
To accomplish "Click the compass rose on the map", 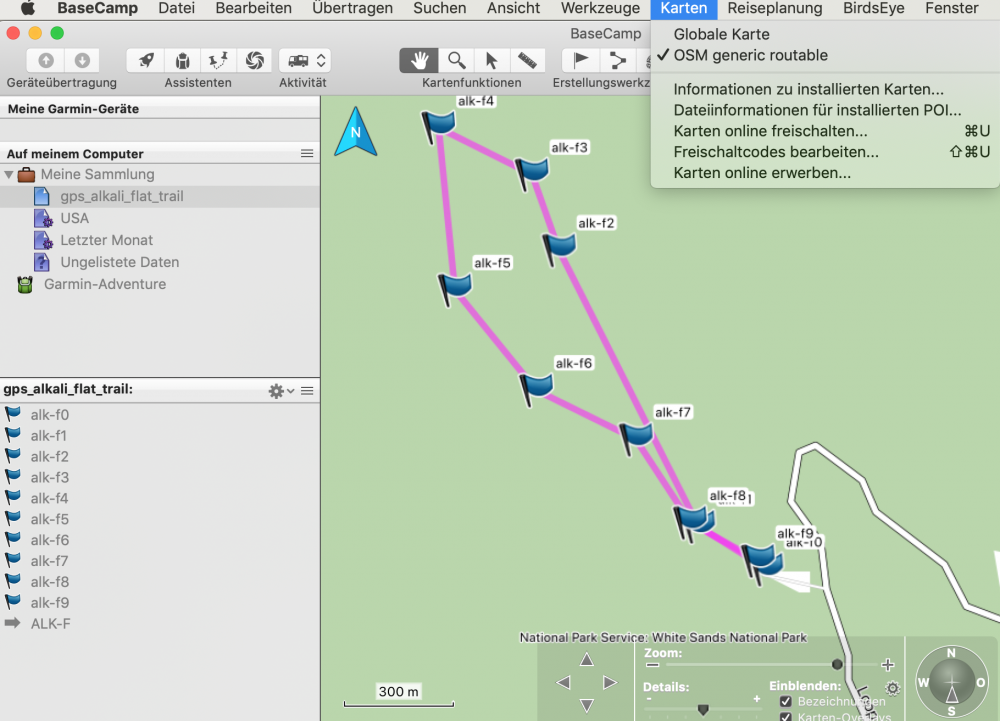I will (x=952, y=681).
